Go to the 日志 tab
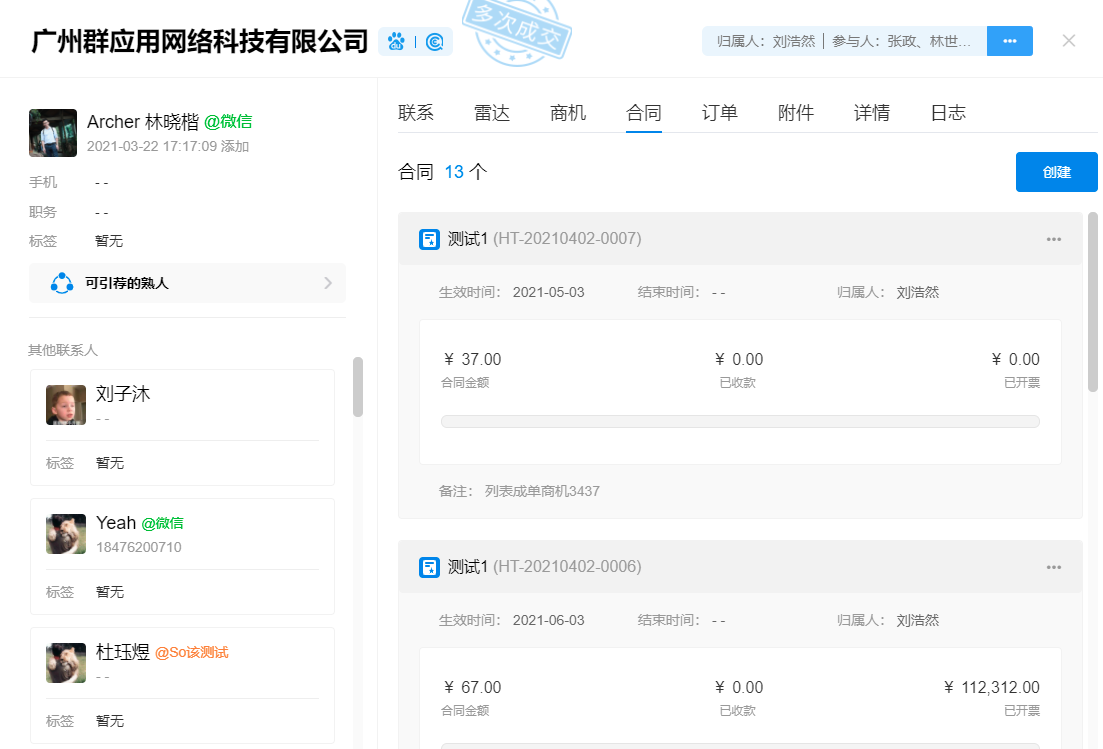 point(948,113)
